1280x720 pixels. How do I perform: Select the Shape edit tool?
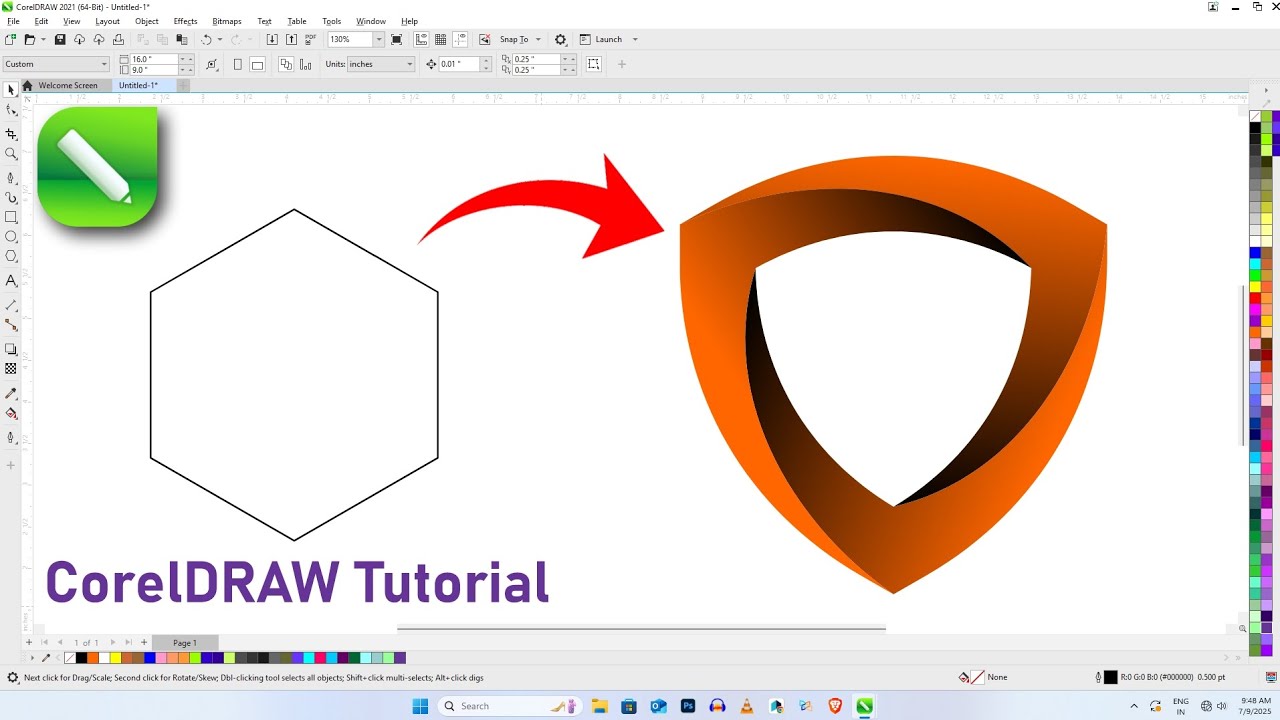point(11,111)
